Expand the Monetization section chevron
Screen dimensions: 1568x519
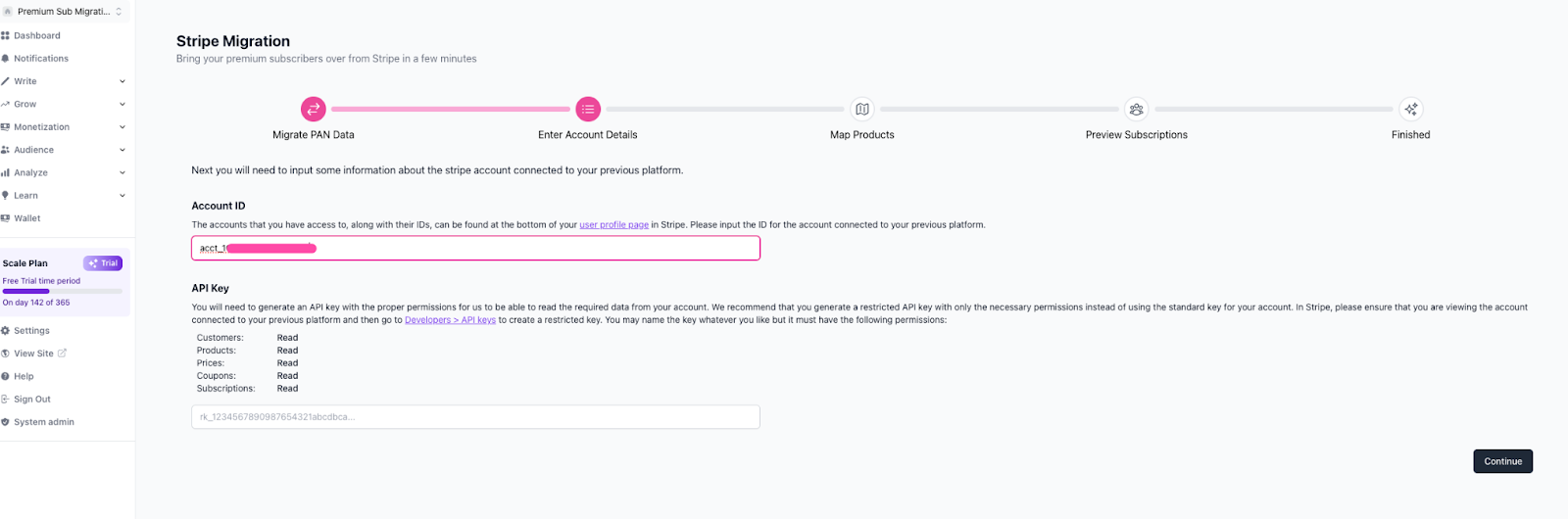point(122,127)
